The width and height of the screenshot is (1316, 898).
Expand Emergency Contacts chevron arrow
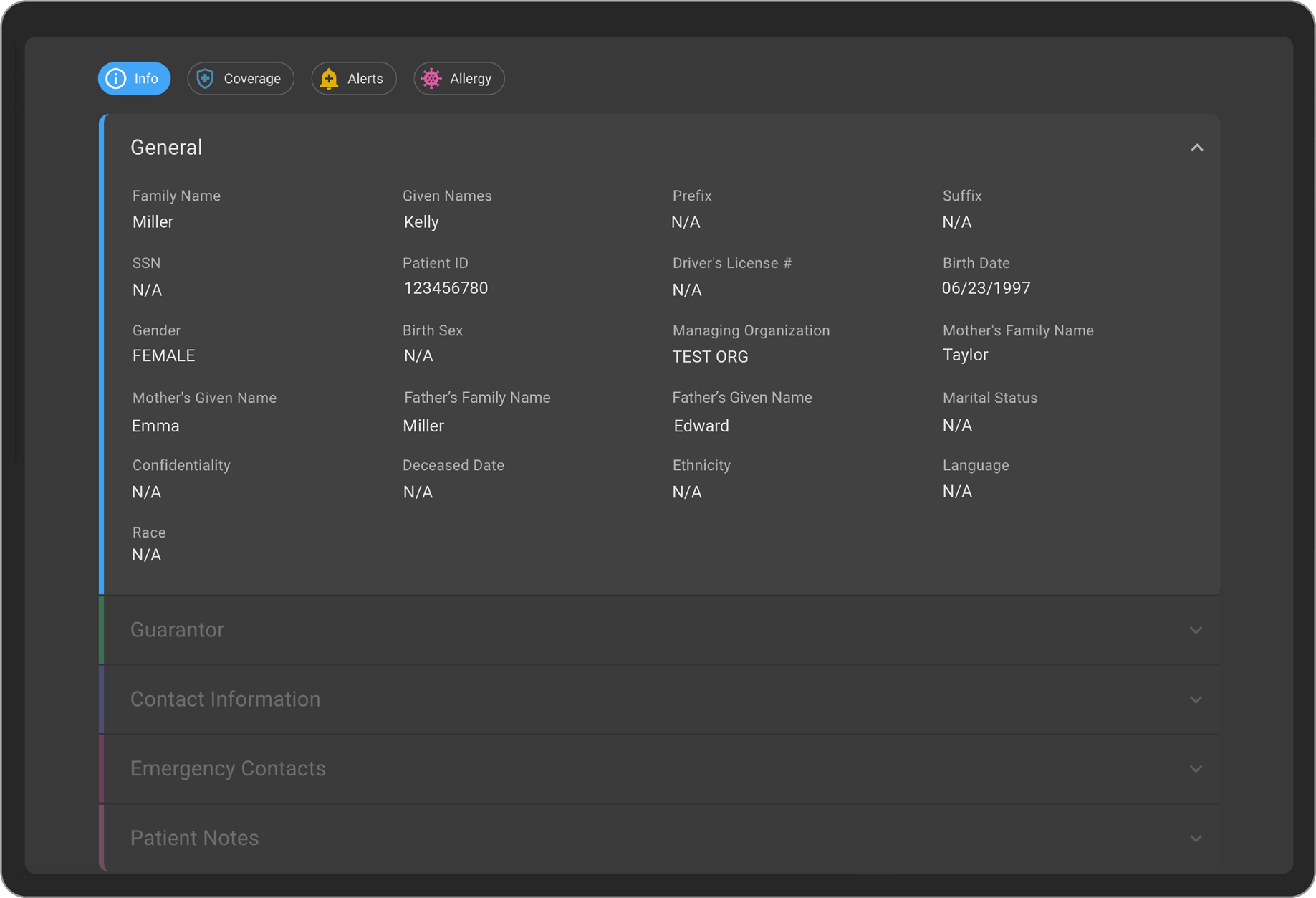[1196, 769]
